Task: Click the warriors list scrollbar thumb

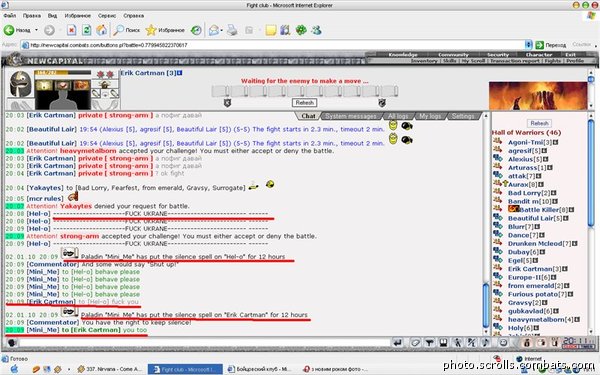Action: coord(591,173)
